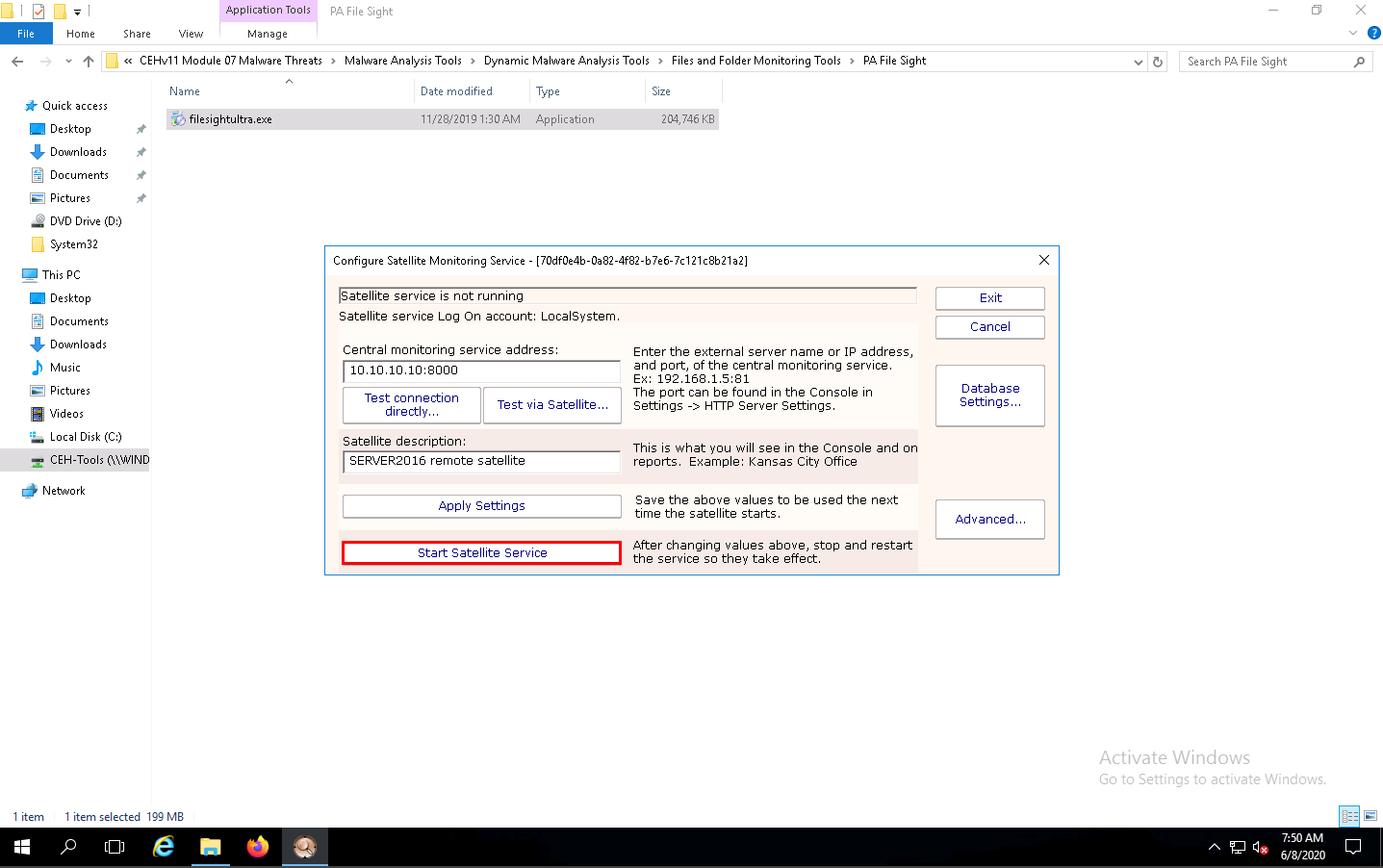Click Cancel button in satellite dialog
The width and height of the screenshot is (1383, 868).
[990, 327]
